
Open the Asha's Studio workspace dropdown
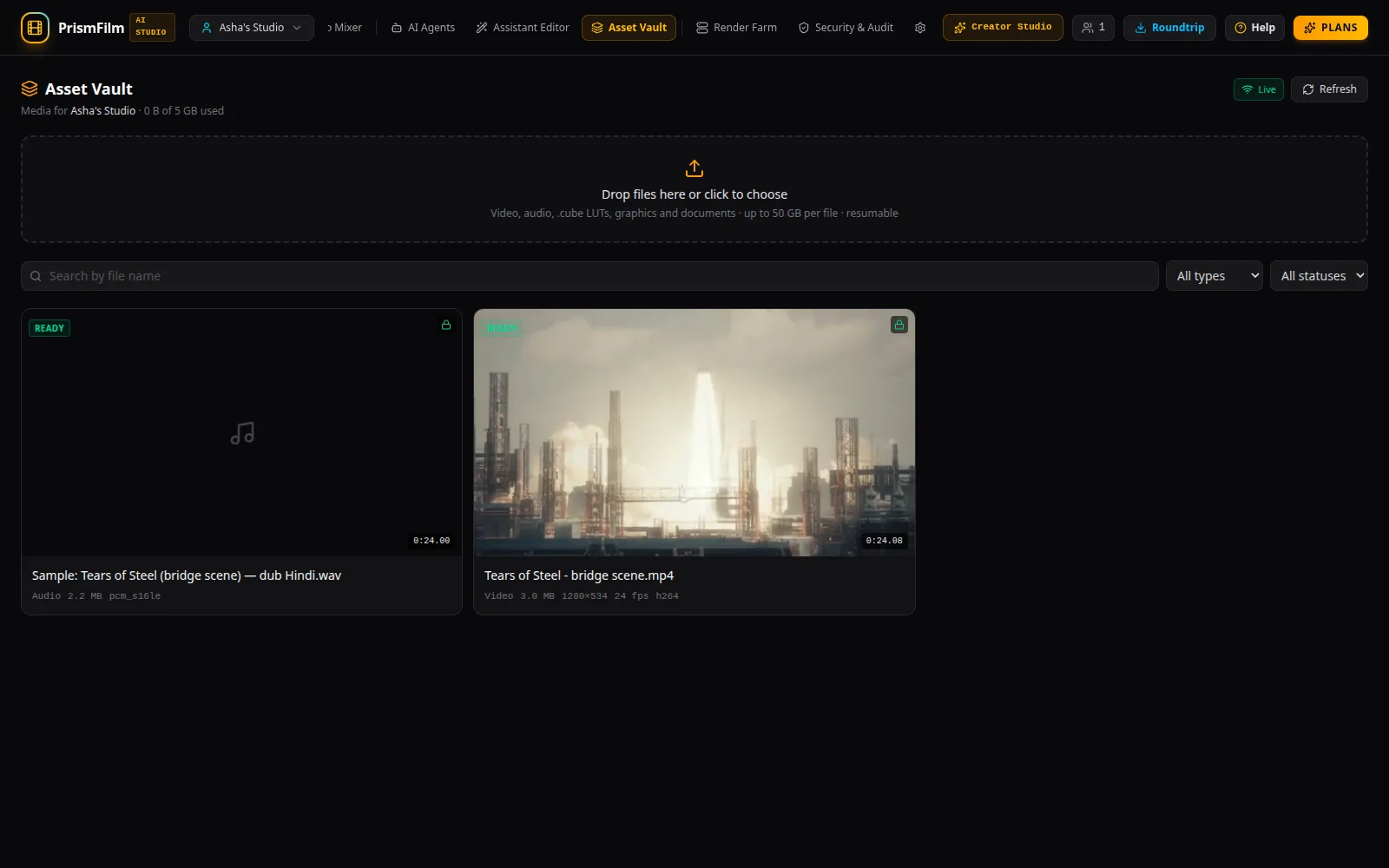252,28
